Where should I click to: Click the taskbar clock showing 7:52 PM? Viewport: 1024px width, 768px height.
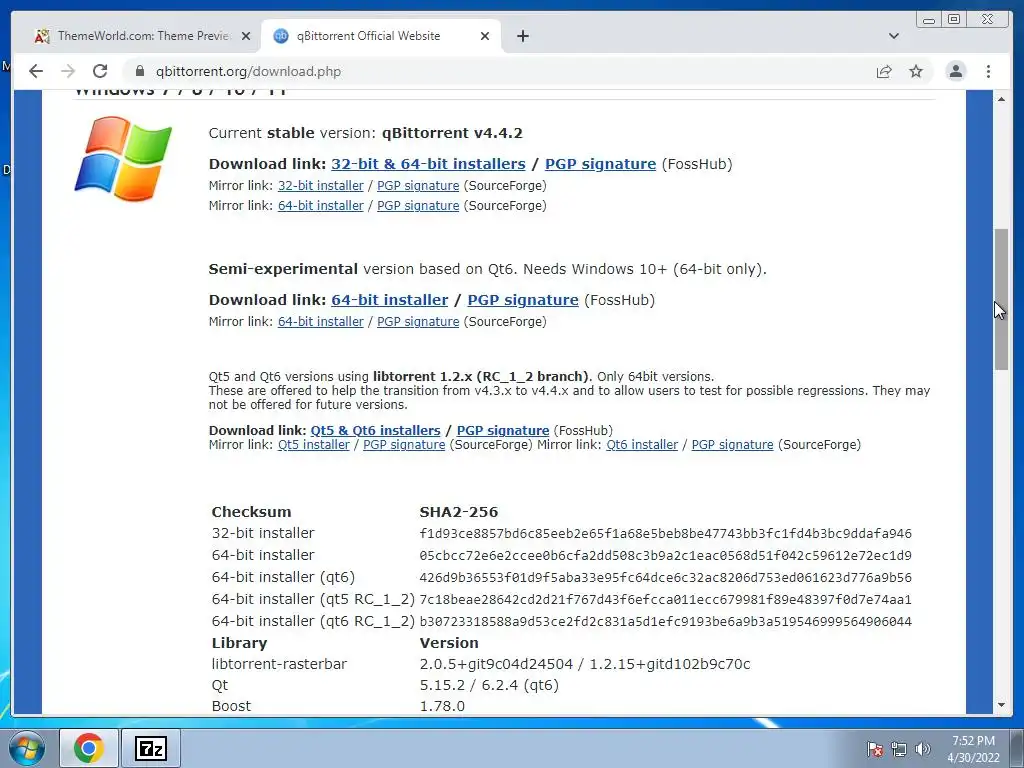coord(973,749)
